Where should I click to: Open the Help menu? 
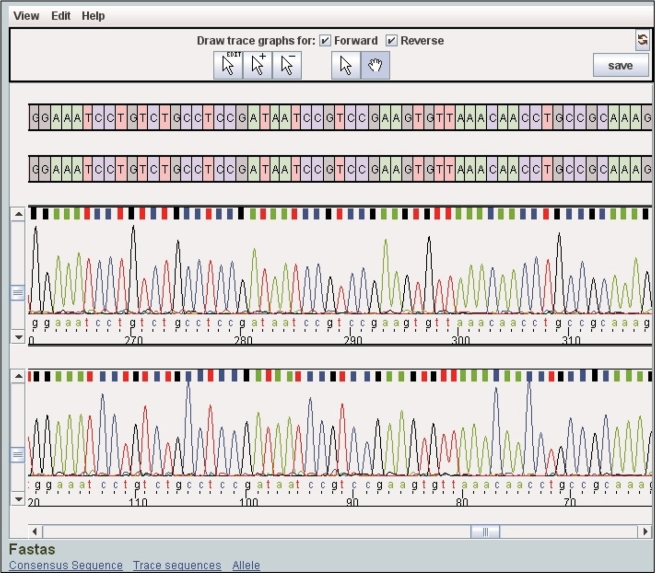[93, 16]
